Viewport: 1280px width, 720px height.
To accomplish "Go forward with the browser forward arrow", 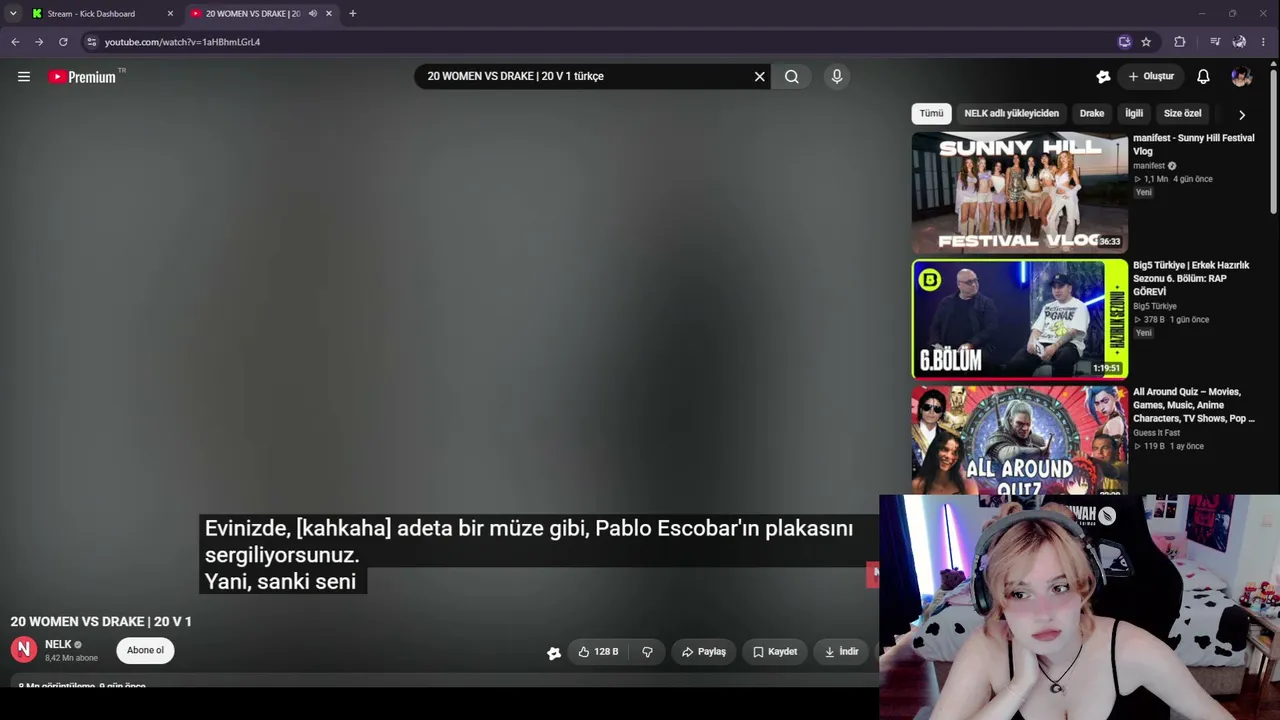I will 39,42.
